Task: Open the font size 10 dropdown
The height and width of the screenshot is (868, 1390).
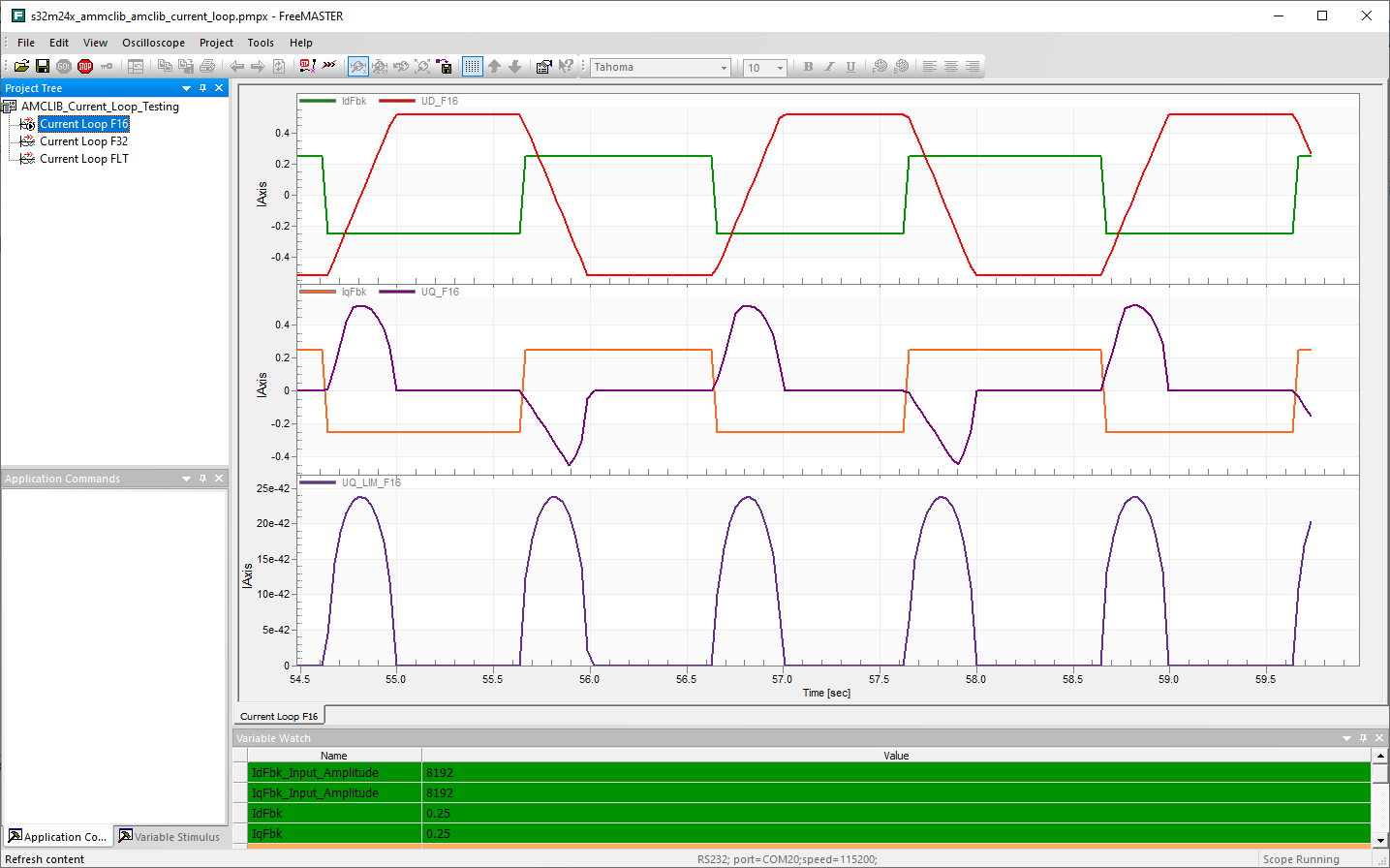Action: (780, 67)
